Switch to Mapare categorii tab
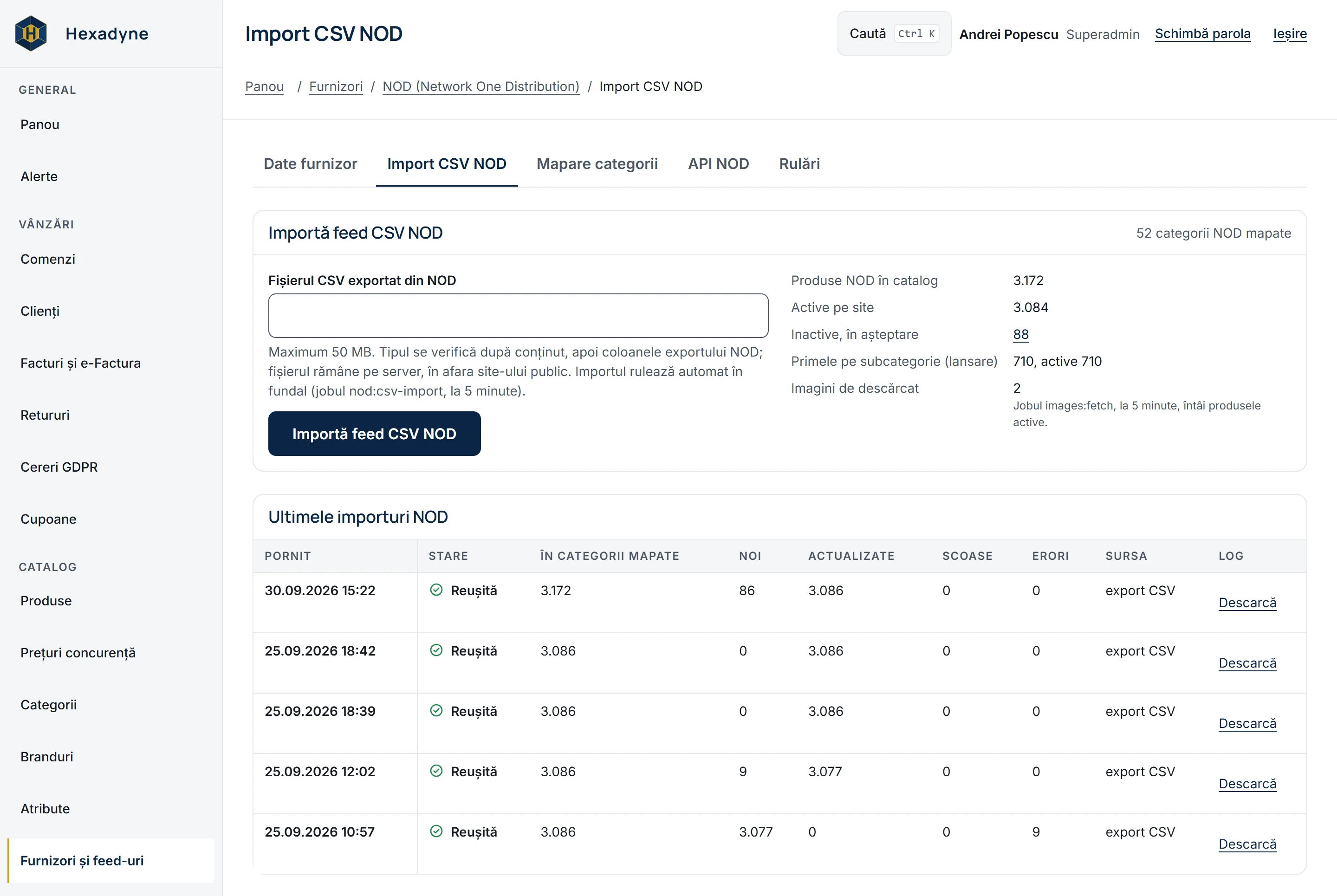This screenshot has width=1337, height=896. tap(597, 164)
